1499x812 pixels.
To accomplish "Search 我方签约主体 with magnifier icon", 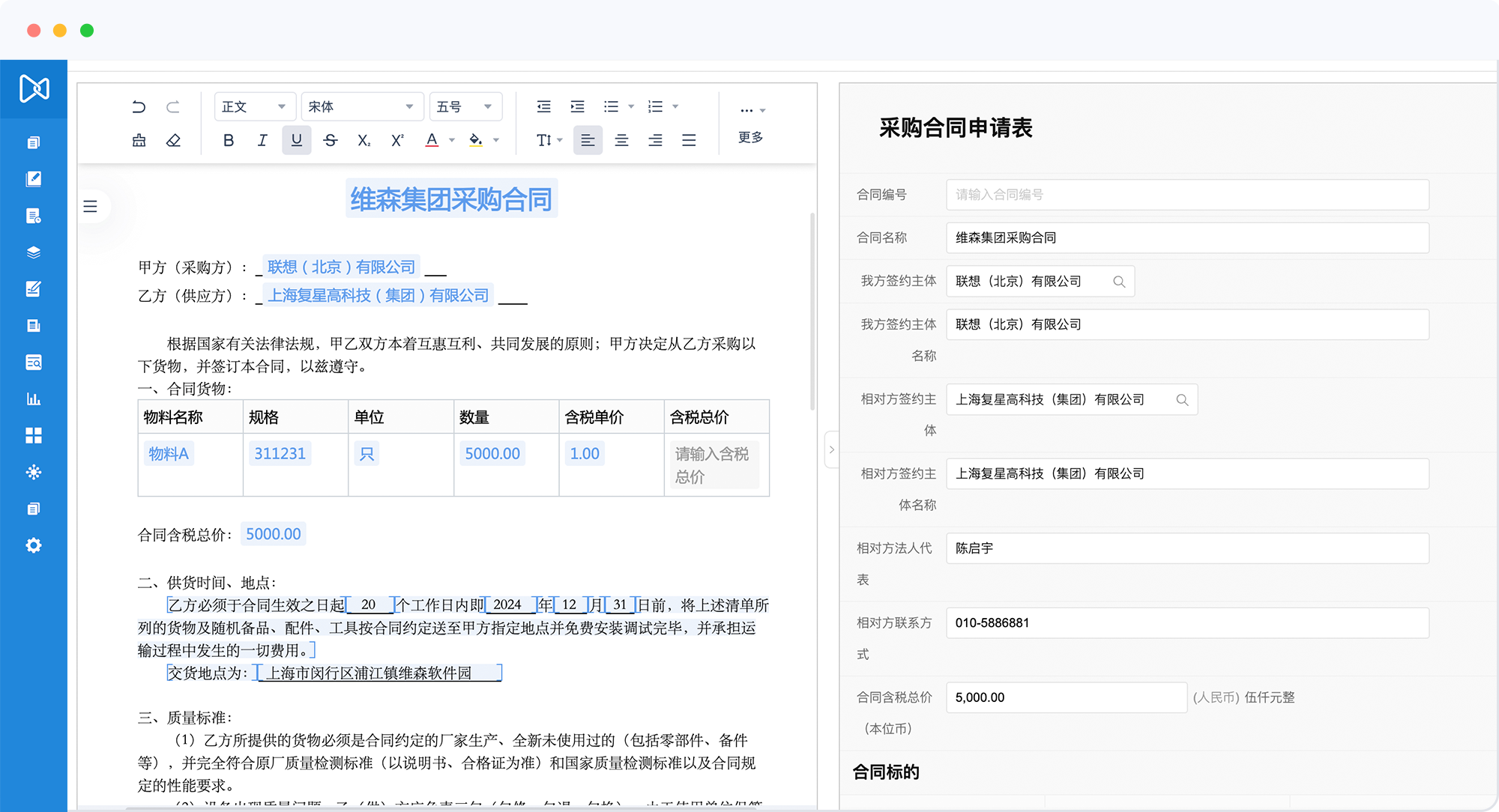I will [x=1119, y=282].
